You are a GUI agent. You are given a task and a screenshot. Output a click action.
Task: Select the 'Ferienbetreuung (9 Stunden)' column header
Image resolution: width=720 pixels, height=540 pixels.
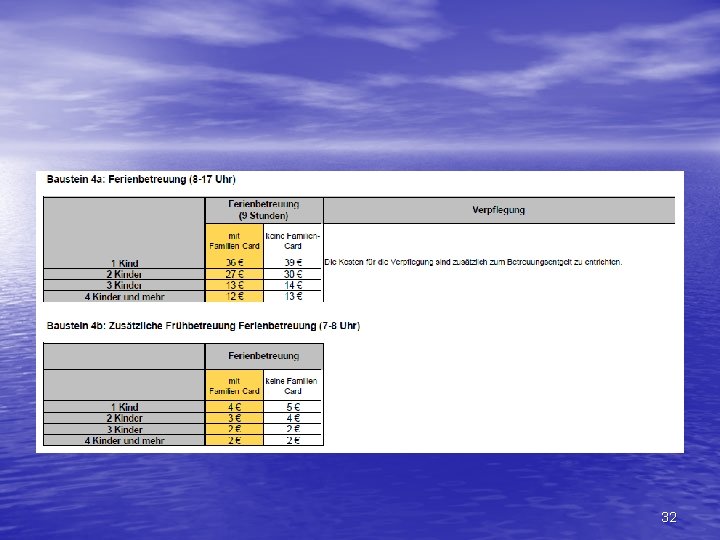(x=264, y=210)
